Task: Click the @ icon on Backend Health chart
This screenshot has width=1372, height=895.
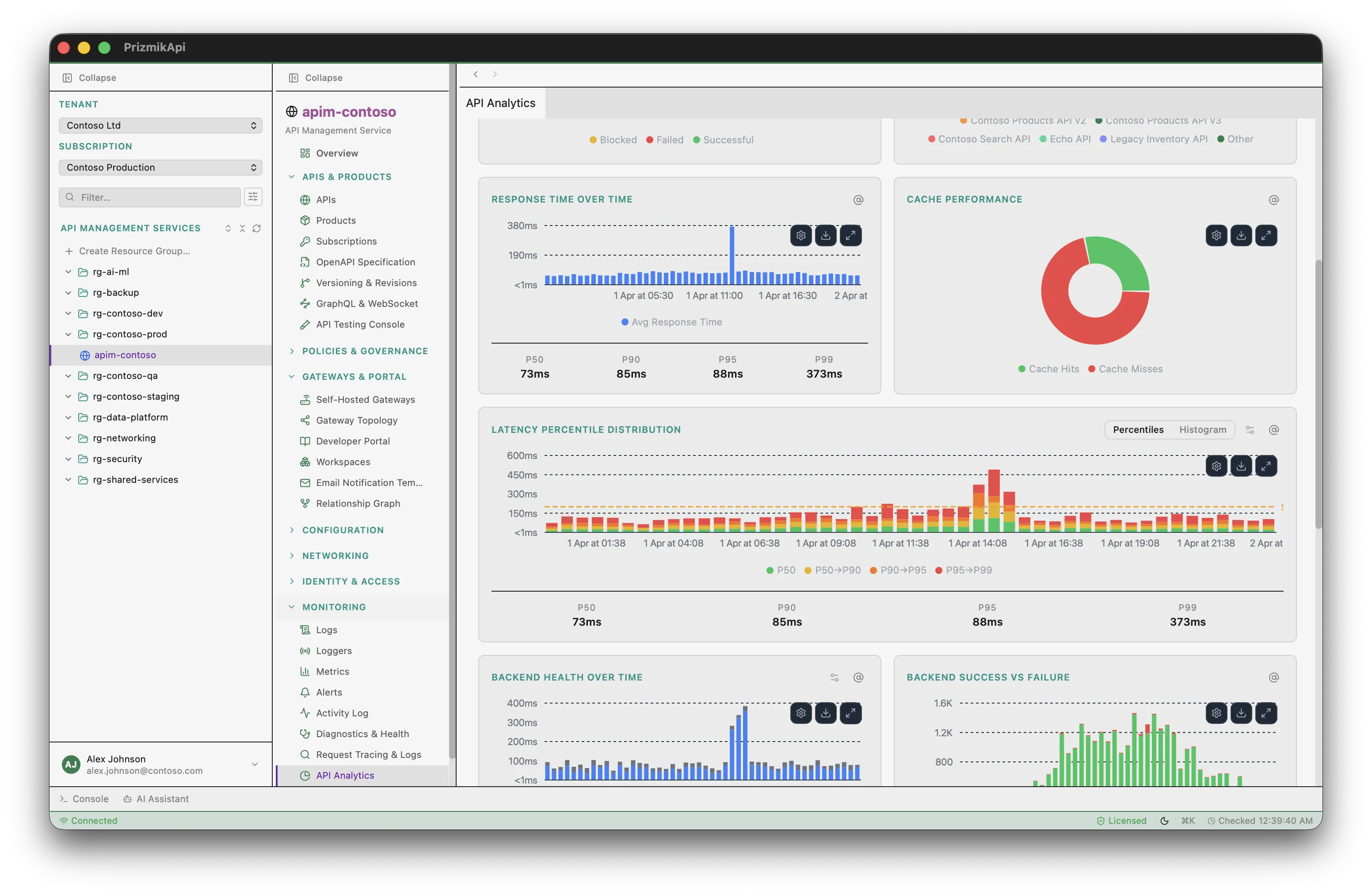Action: tap(858, 677)
